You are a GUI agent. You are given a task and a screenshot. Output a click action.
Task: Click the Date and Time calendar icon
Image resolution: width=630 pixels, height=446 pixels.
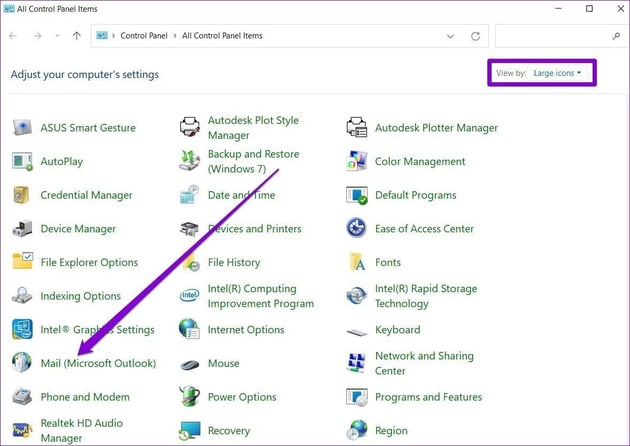(x=190, y=195)
